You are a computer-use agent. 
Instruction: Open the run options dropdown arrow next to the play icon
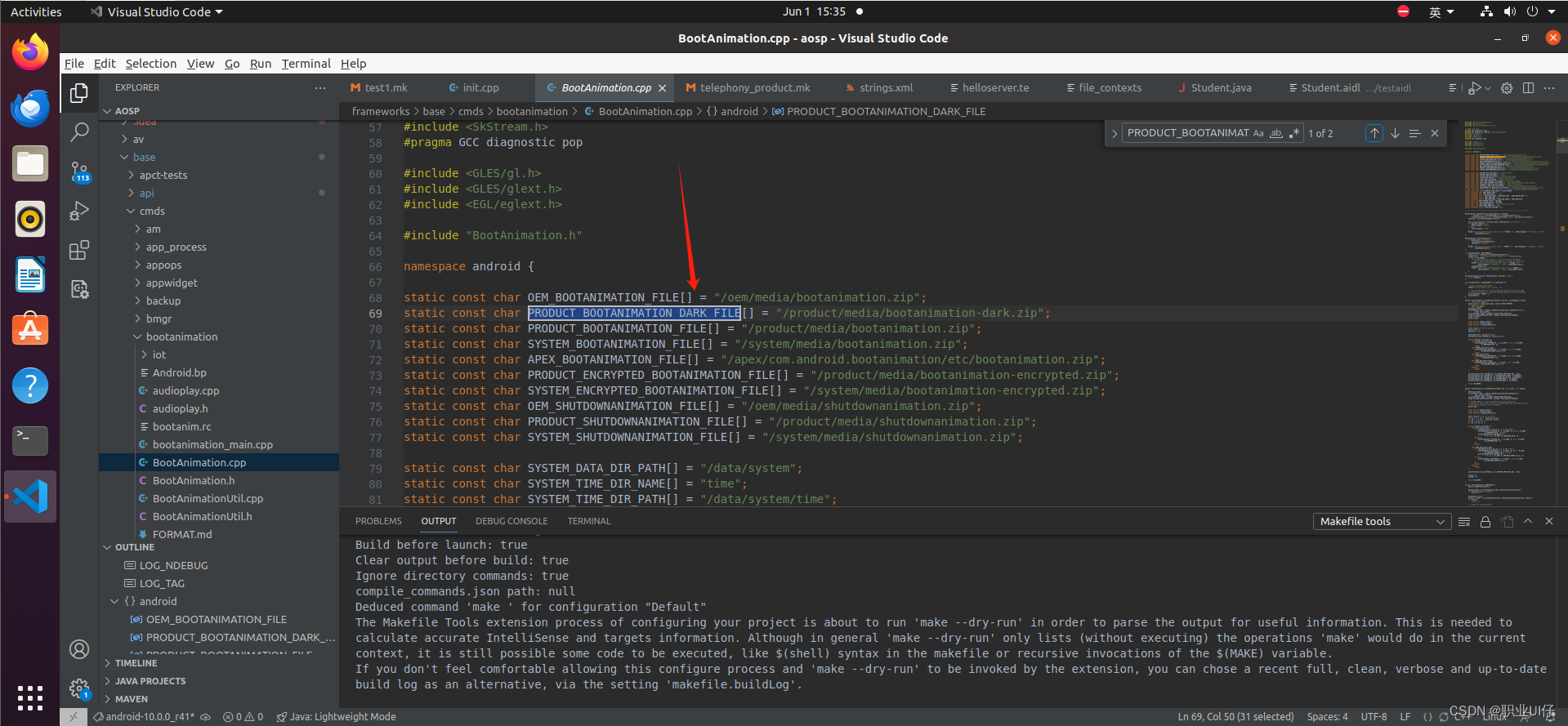tap(1488, 88)
